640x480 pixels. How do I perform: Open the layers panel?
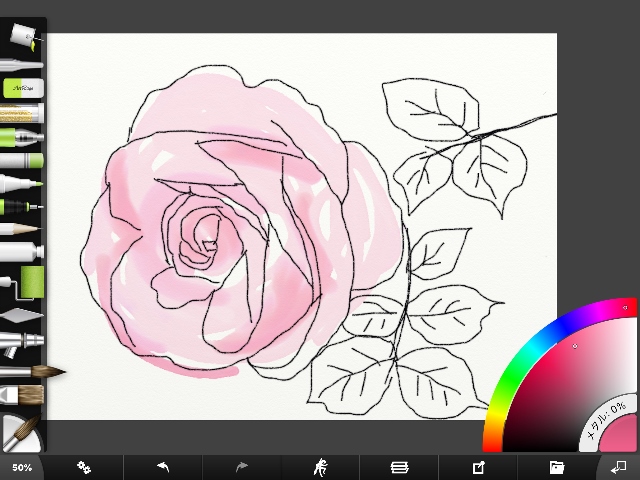click(x=399, y=467)
